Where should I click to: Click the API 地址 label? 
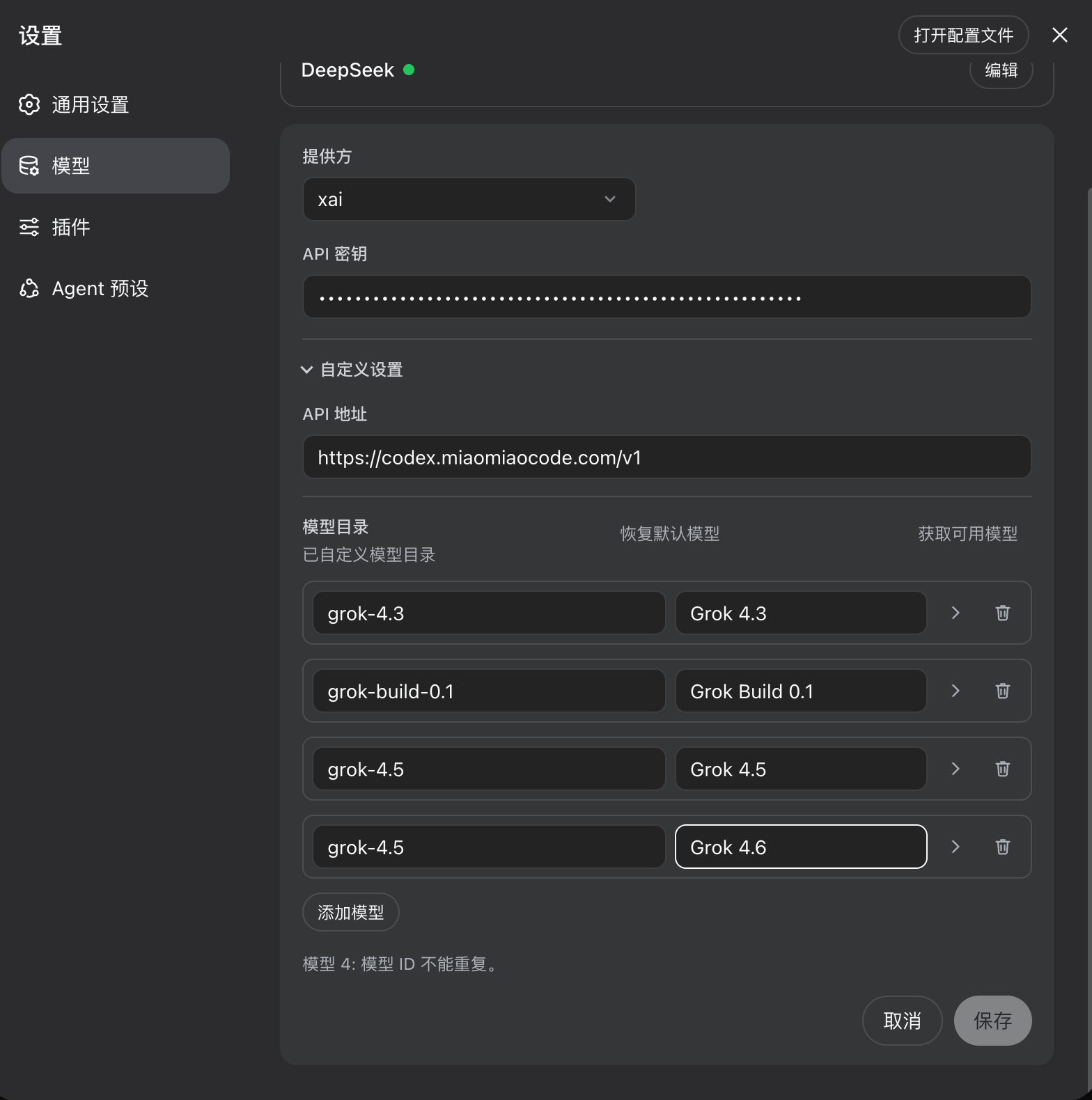point(335,414)
